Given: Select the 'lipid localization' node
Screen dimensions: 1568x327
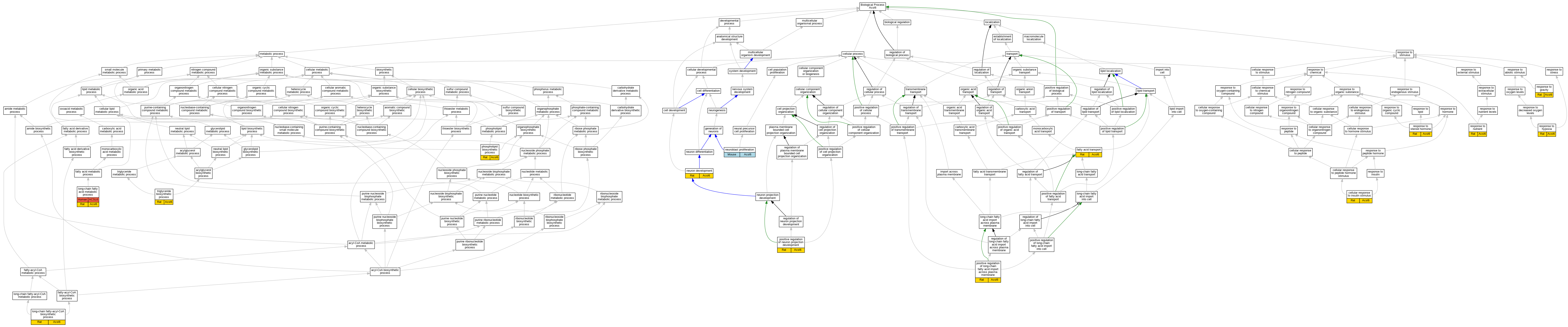Looking at the screenshot, I should coord(1111,71).
